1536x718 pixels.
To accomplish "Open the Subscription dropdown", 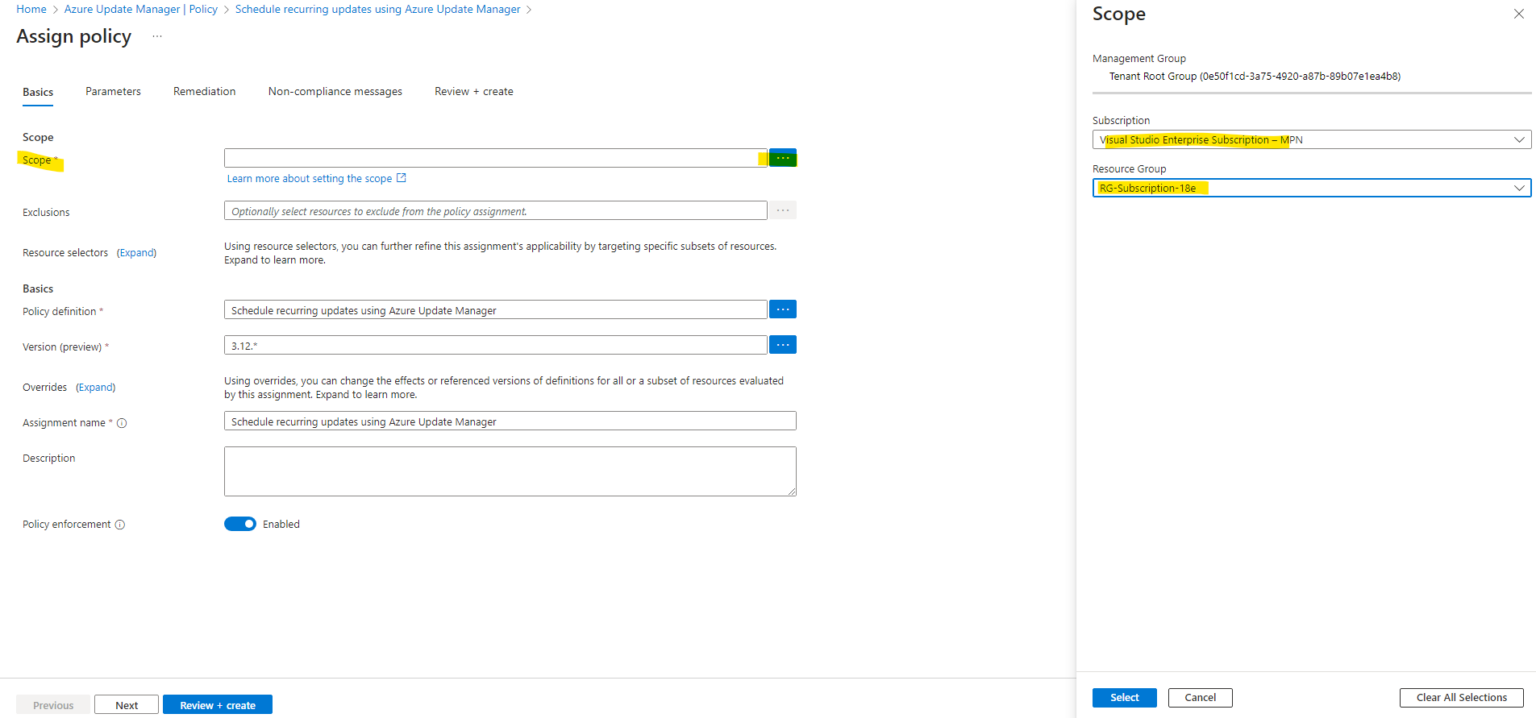I will (x=1312, y=140).
